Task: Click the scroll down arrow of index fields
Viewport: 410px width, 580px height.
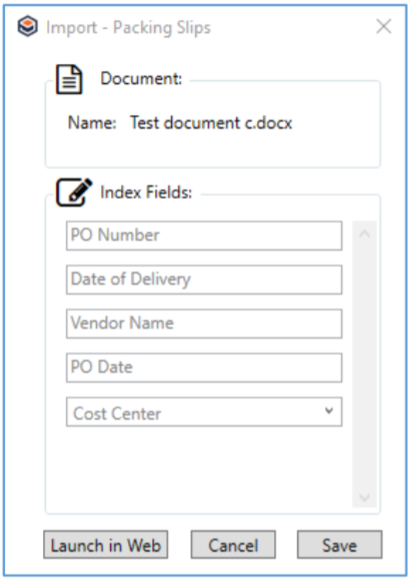Action: point(364,497)
